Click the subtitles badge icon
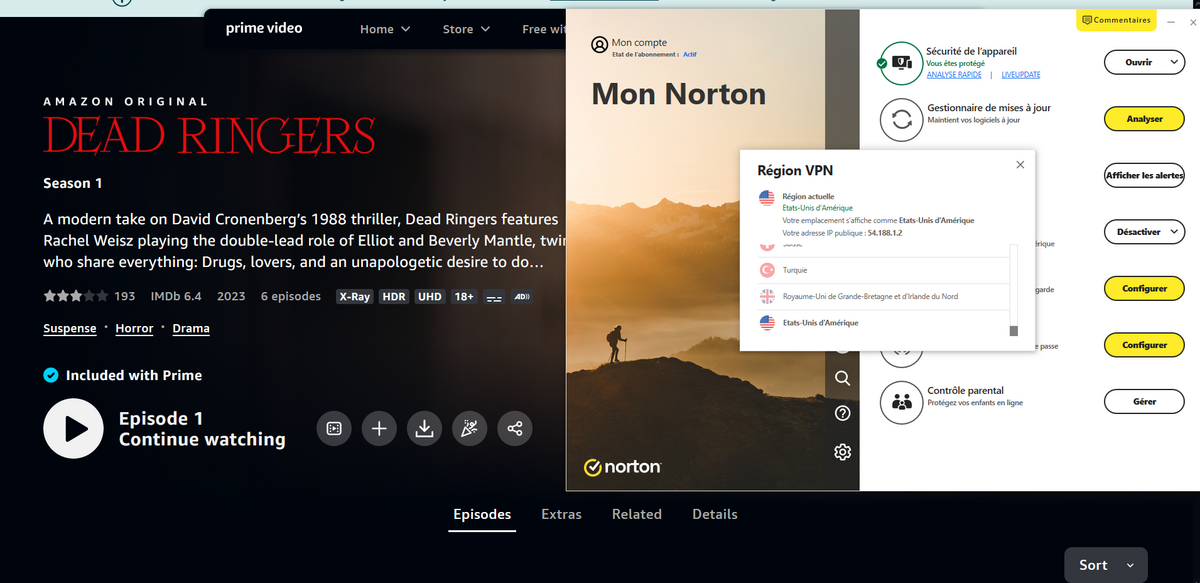Screen dimensions: 1200x583 tap(493, 297)
